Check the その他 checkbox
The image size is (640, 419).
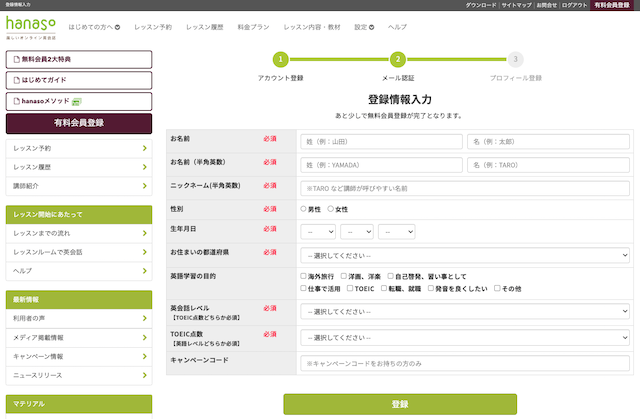click(497, 288)
